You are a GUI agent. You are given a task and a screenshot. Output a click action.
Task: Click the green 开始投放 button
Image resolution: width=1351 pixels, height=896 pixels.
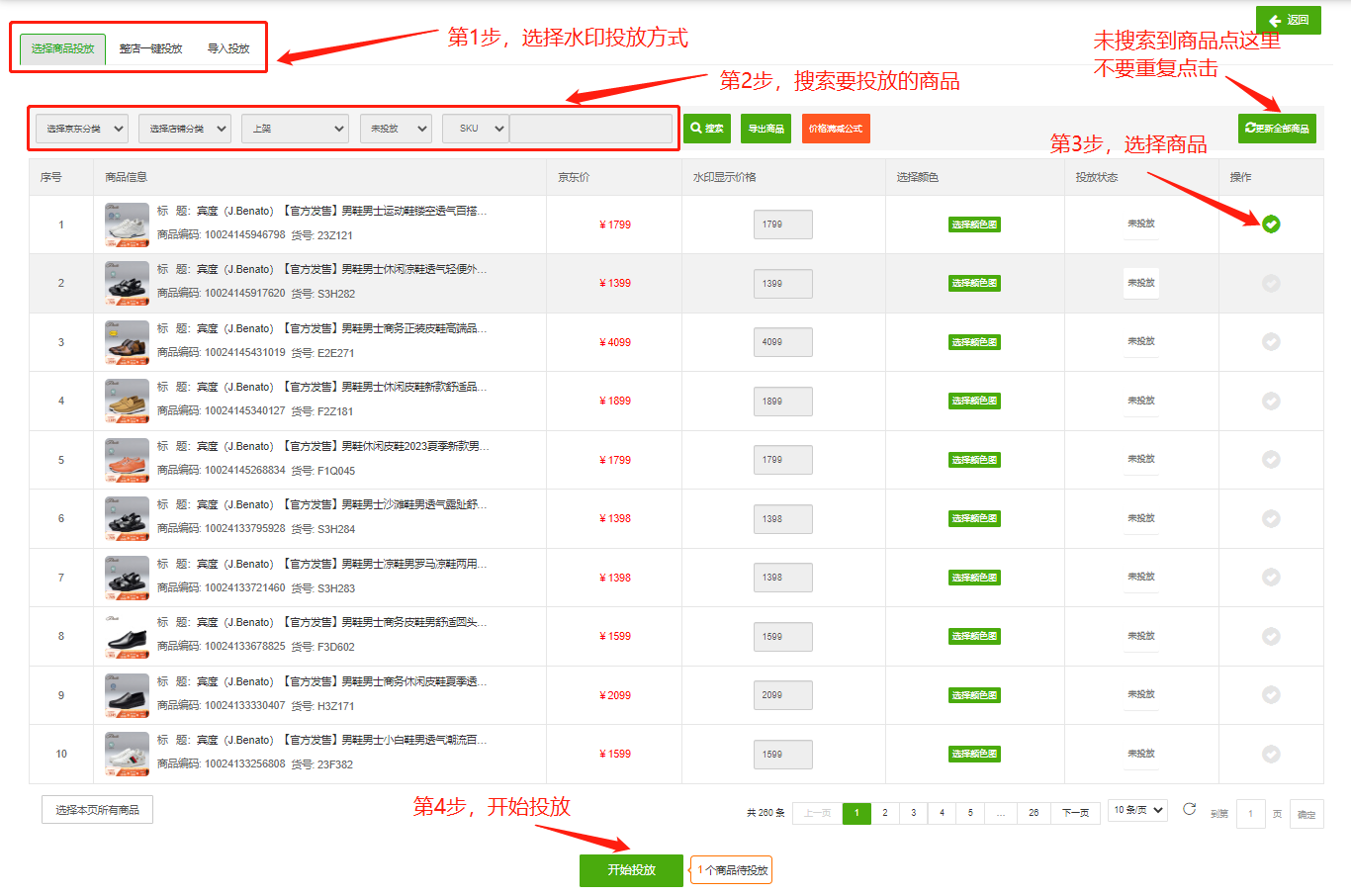coord(631,870)
